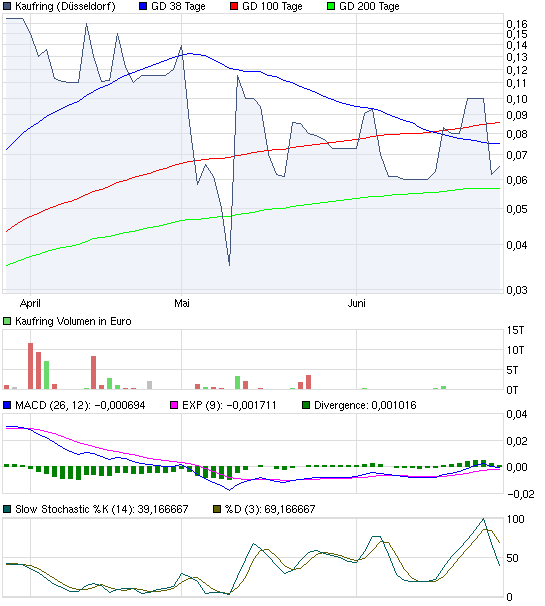545x606 pixels.
Task: Click the 0,03 price axis label
Action: pyautogui.click(x=517, y=290)
